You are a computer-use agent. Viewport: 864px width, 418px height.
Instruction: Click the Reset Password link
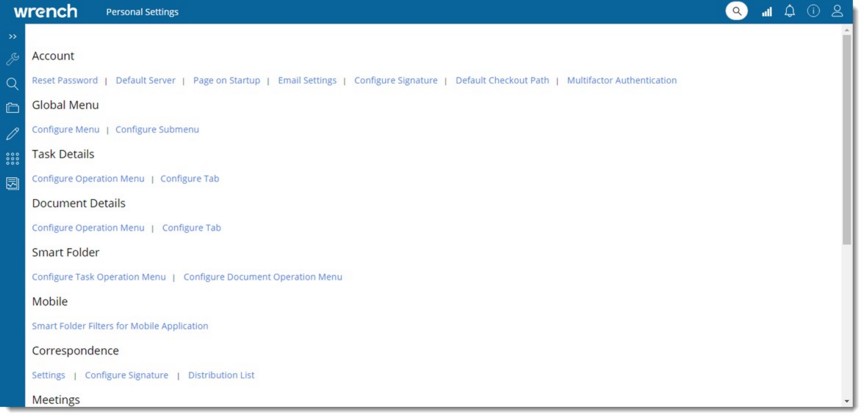65,80
